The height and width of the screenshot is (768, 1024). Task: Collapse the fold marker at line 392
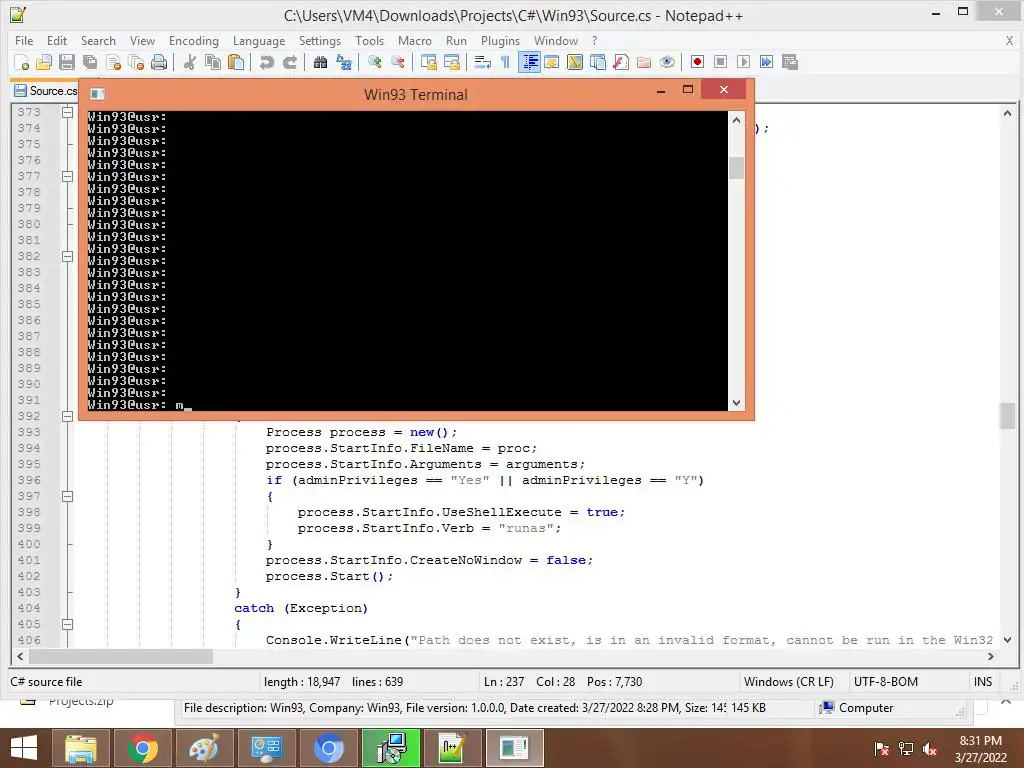[x=67, y=416]
